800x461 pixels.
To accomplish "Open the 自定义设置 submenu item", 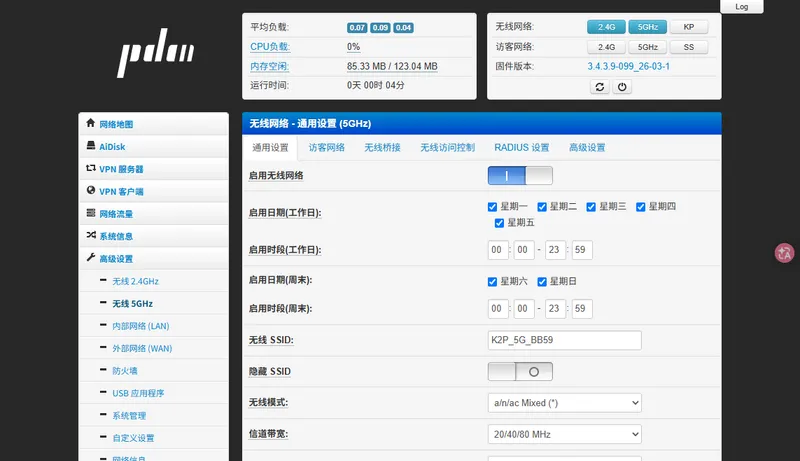I will click(x=133, y=438).
